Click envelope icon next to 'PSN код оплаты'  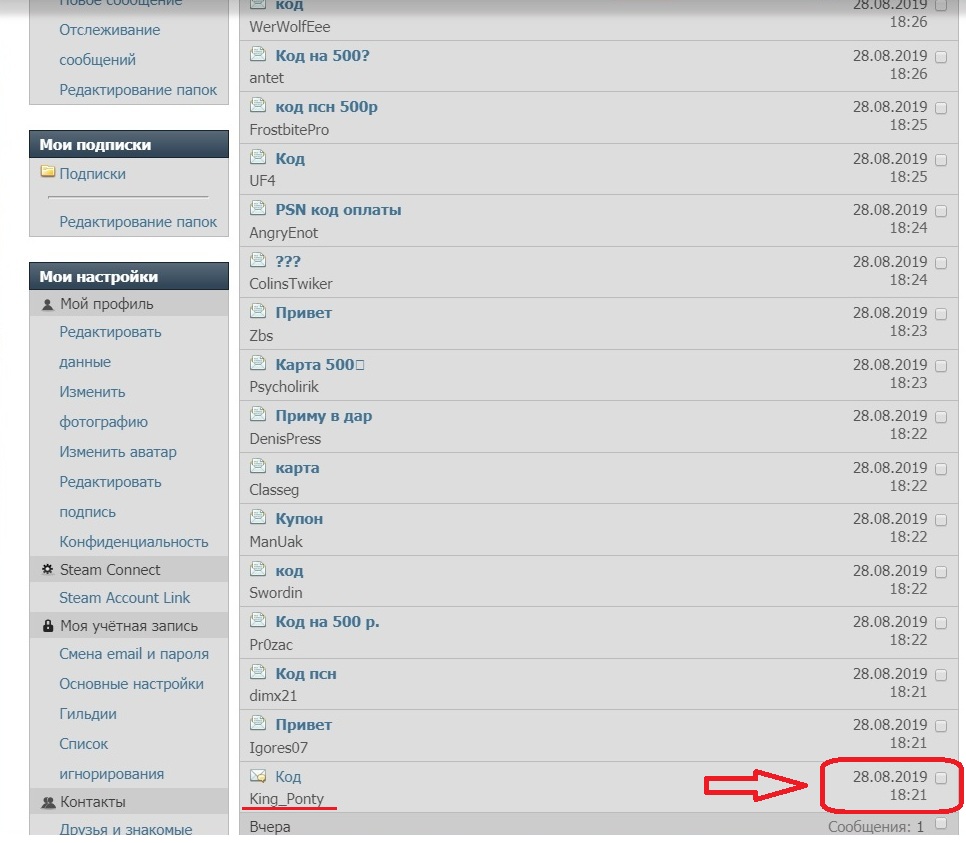(258, 210)
